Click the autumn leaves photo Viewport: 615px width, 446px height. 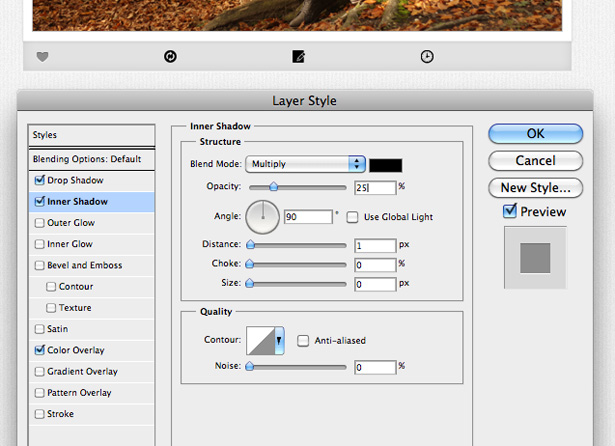[x=297, y=15]
